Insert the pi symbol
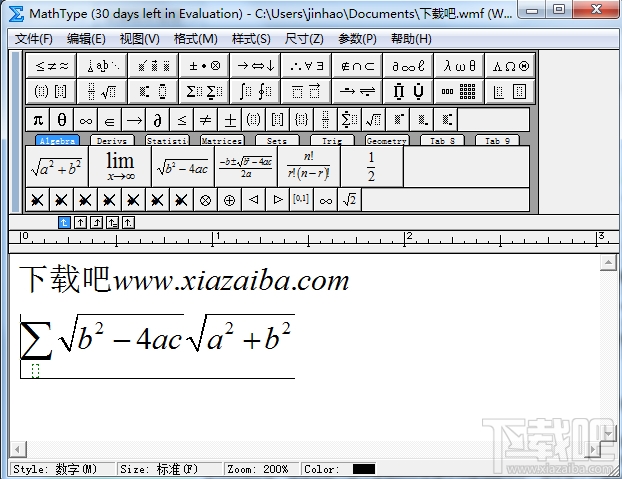The image size is (622, 479). pyautogui.click(x=38, y=120)
